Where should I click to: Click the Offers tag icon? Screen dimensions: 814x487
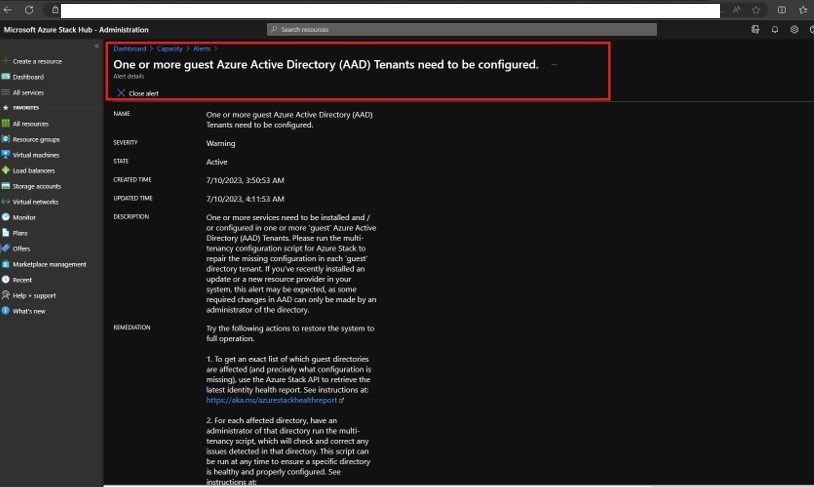point(6,248)
